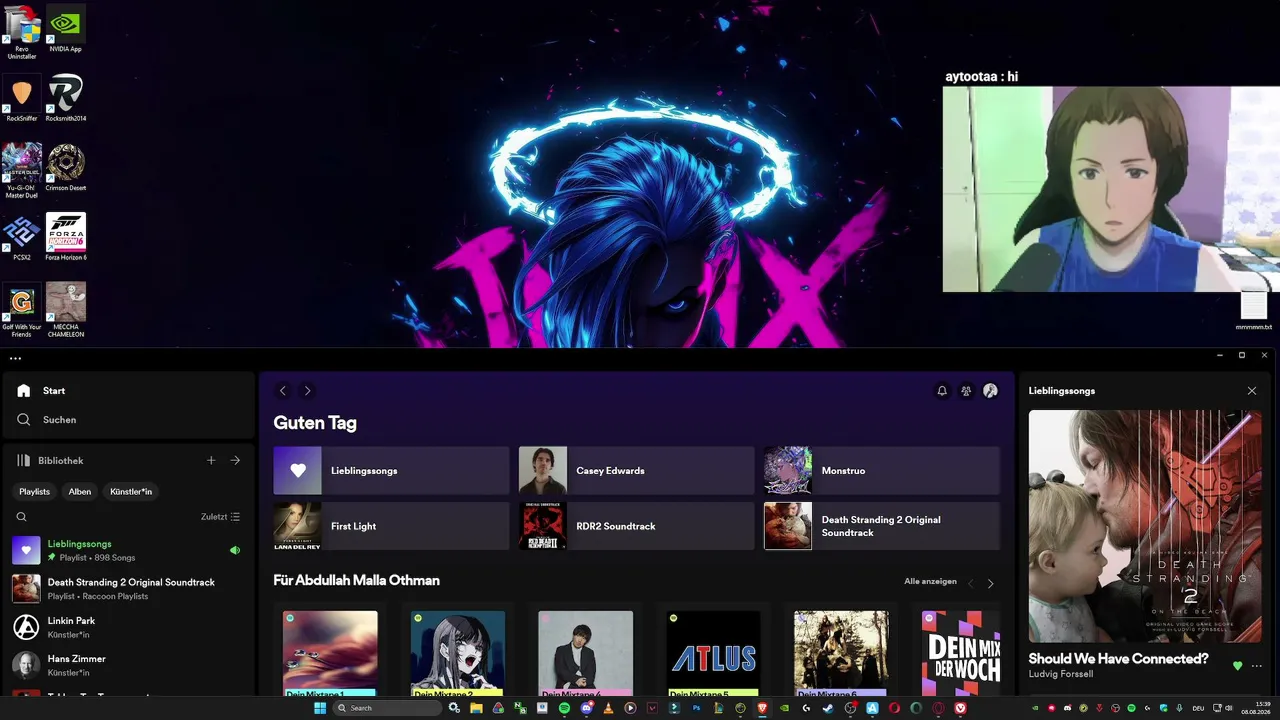Open Lieblingssongs playlist in library list
Viewport: 1280px width, 720px height.
(128, 550)
